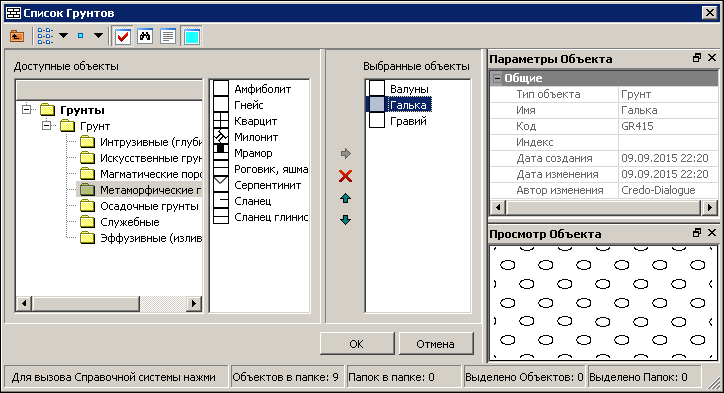Image resolution: width=724 pixels, height=393 pixels.
Task: Select Галька in selected objects
Action: (408, 105)
